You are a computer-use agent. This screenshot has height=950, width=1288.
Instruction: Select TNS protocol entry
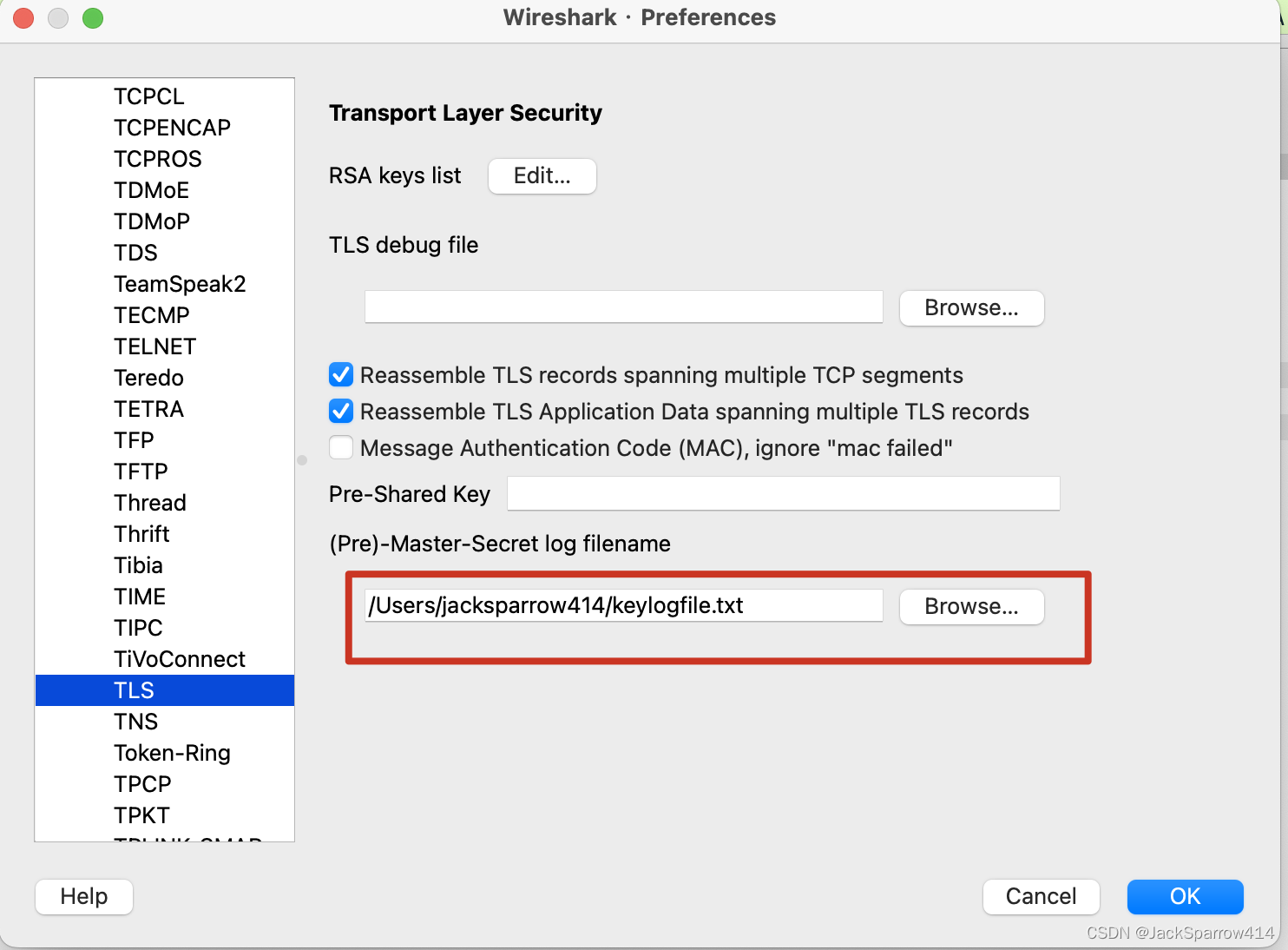coord(165,722)
